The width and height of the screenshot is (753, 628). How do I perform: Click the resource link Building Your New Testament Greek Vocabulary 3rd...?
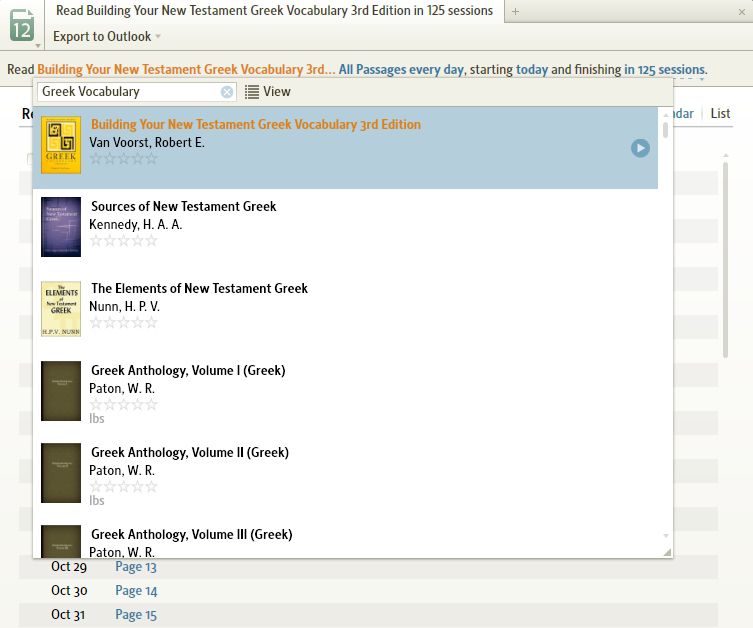pos(186,70)
